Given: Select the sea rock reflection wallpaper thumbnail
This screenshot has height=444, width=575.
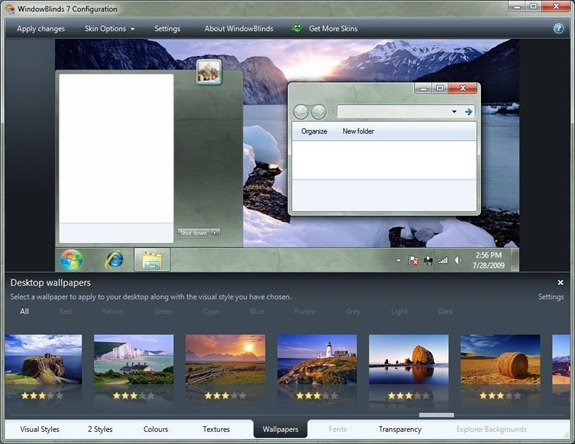Looking at the screenshot, I should click(x=409, y=359).
